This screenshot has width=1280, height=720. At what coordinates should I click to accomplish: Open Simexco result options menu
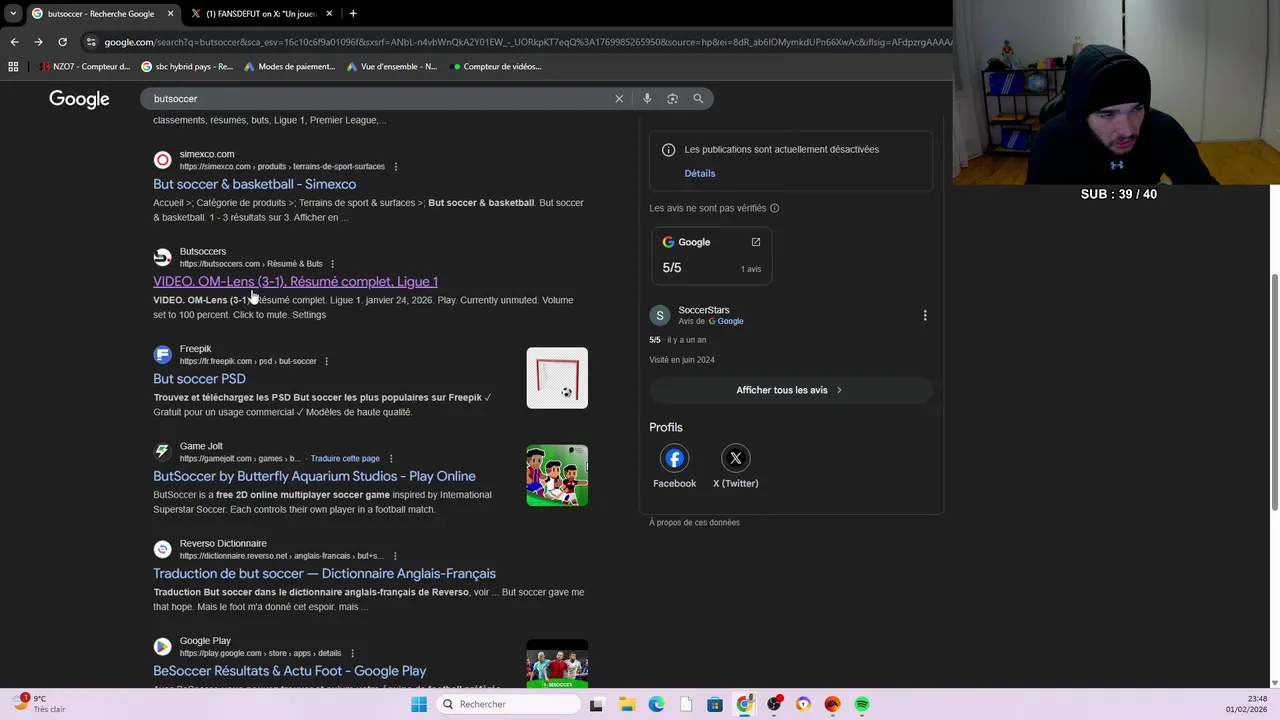[x=396, y=167]
